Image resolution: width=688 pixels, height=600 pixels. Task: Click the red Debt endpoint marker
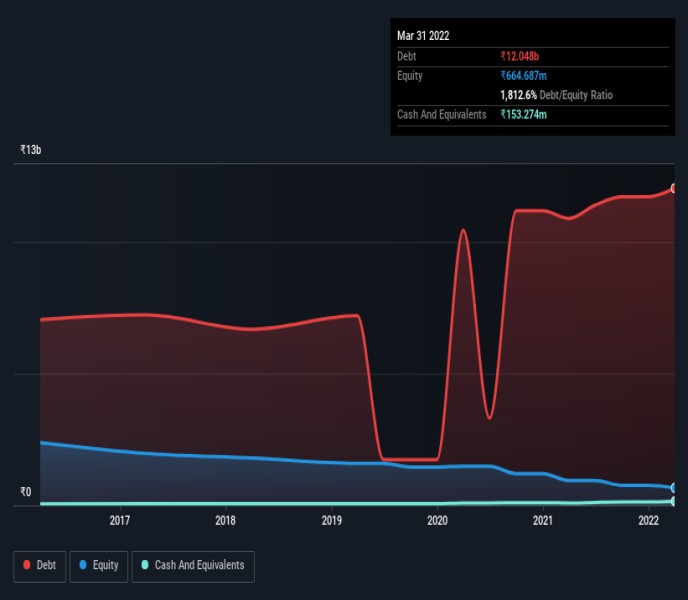click(x=674, y=188)
